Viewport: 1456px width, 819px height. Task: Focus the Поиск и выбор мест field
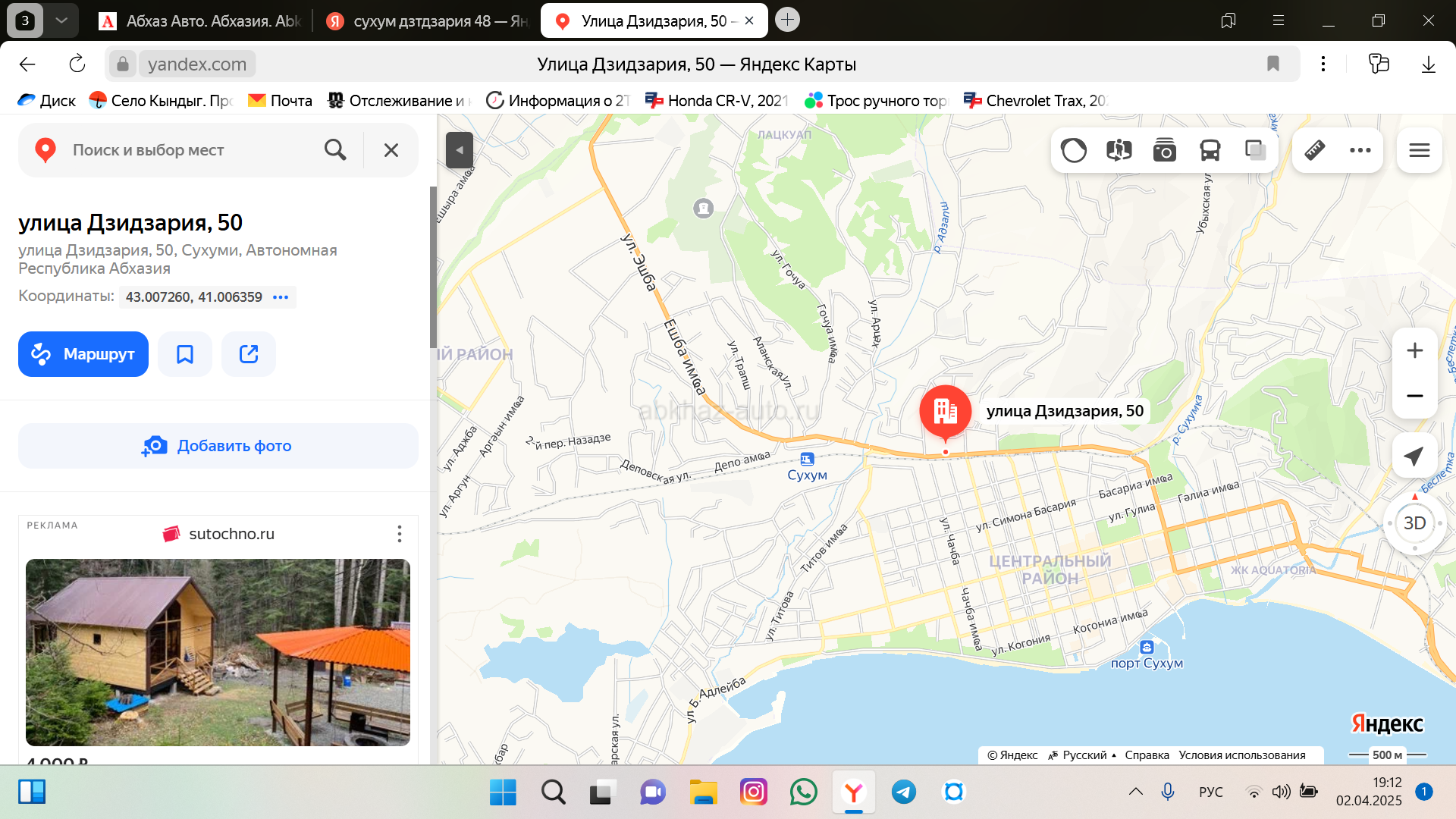pos(190,150)
